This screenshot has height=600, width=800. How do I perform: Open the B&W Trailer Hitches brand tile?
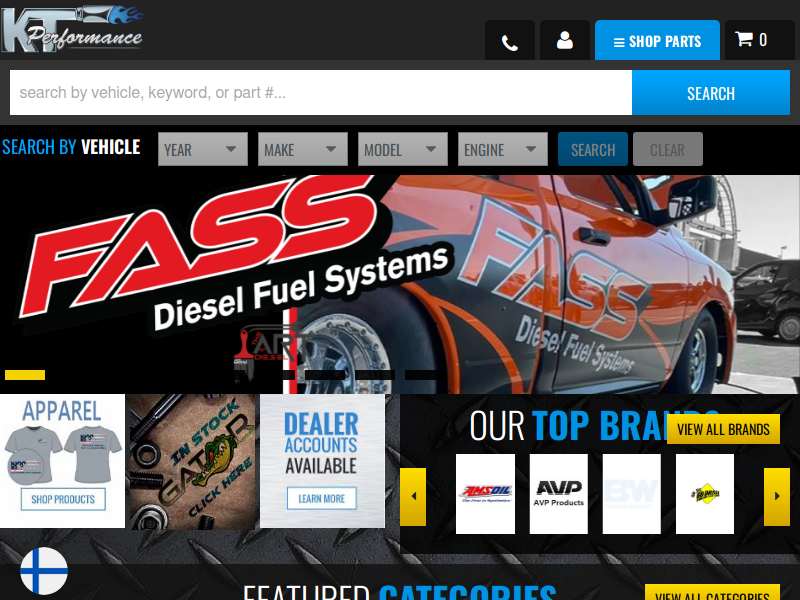pyautogui.click(x=632, y=494)
